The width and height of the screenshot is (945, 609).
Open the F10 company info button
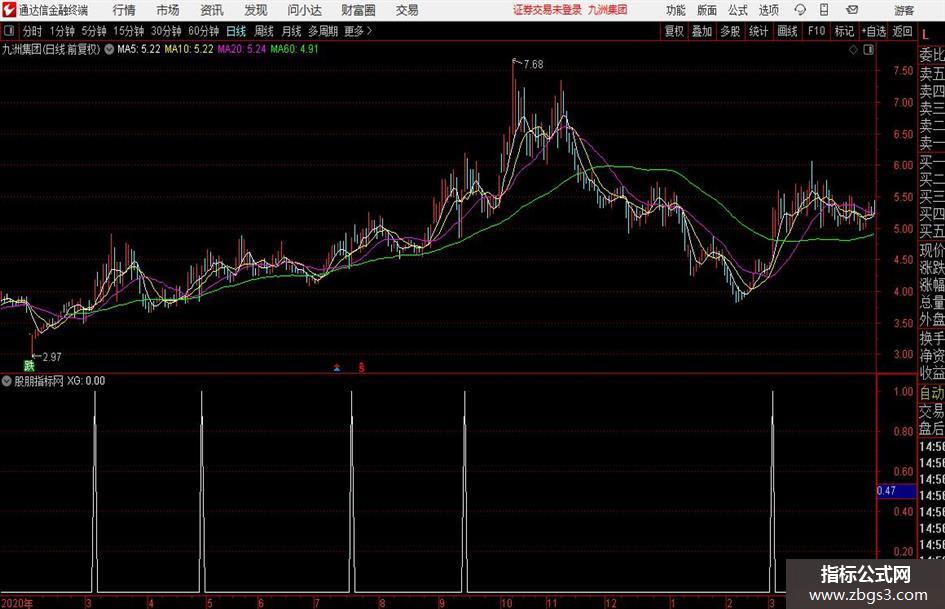coord(817,31)
